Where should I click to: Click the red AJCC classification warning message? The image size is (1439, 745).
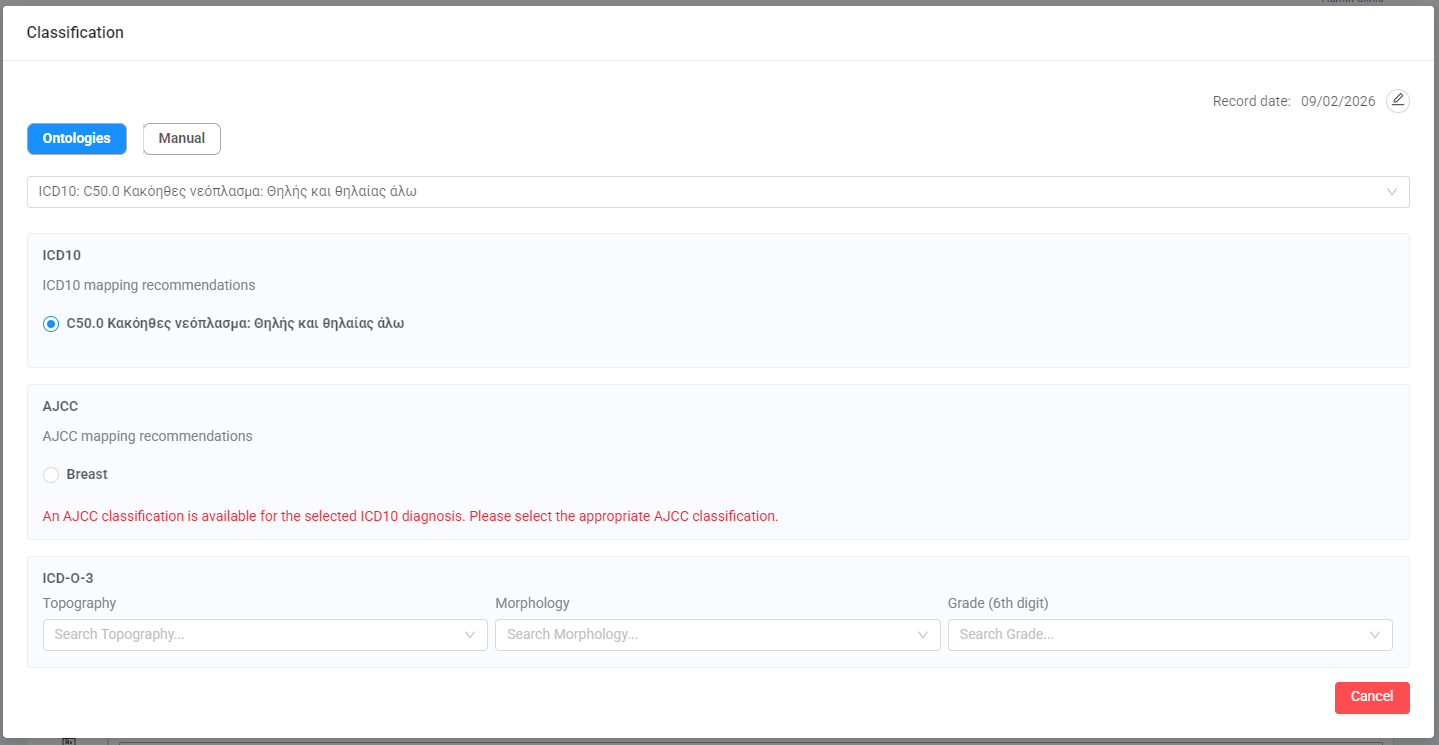[x=410, y=517]
